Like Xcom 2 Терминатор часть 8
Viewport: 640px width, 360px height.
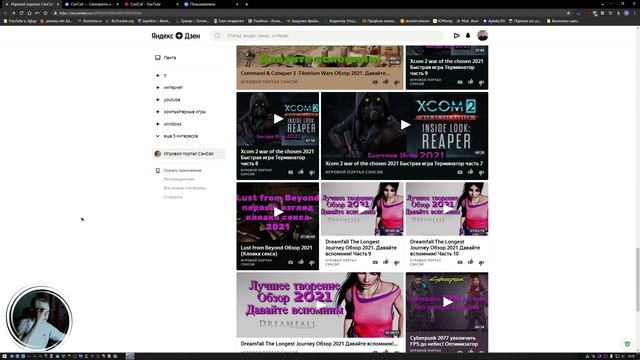pos(301,172)
